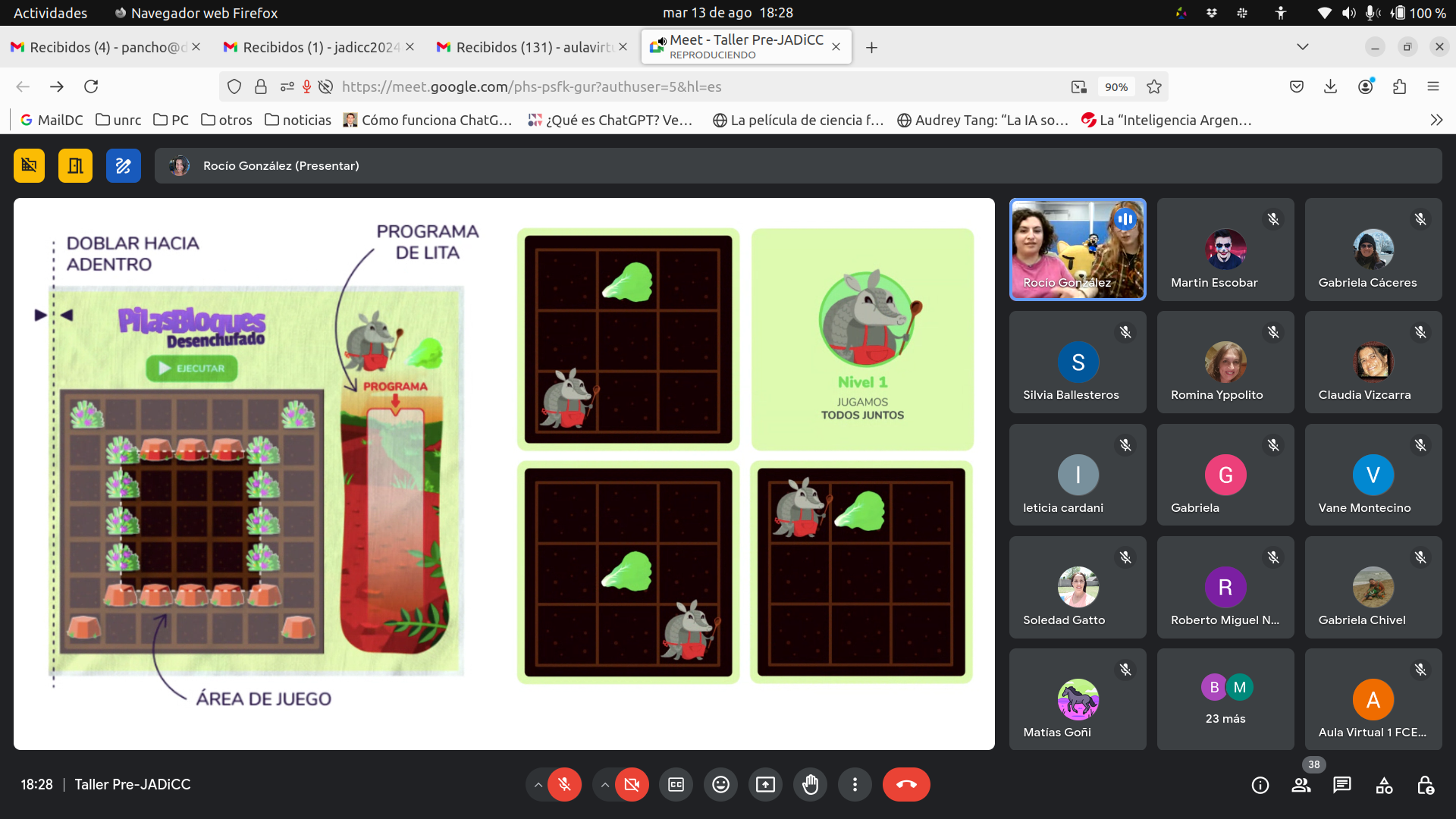
Task: Show more bookmarks chevron
Action: point(1436,120)
